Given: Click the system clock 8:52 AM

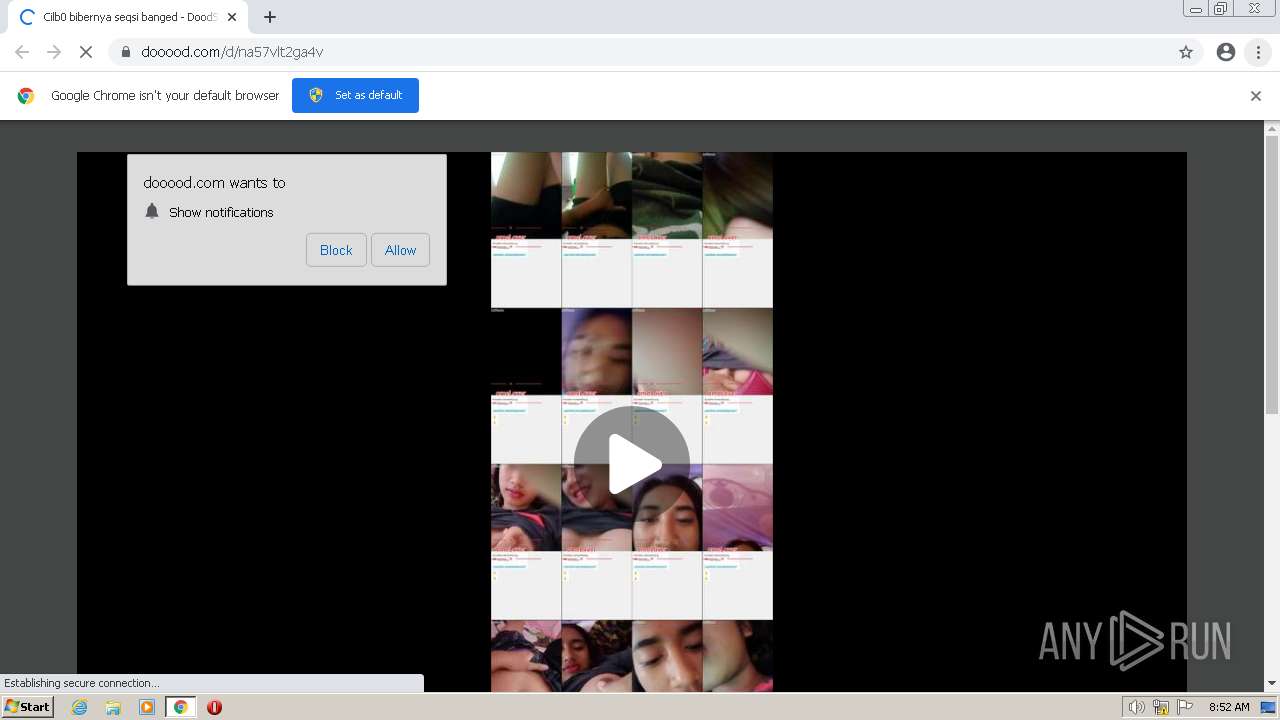Looking at the screenshot, I should 1229,707.
